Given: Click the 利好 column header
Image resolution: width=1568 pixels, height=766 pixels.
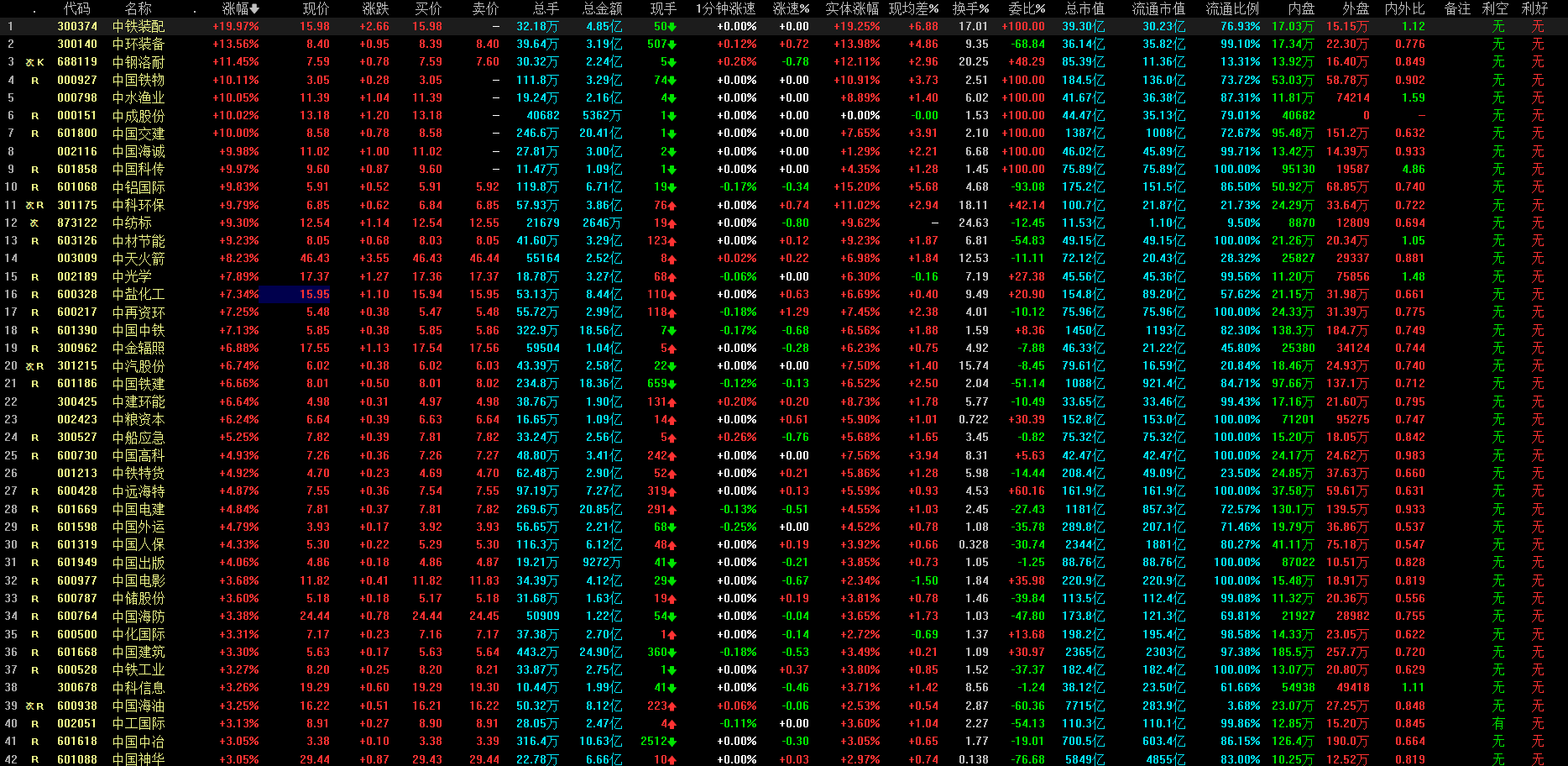Looking at the screenshot, I should 1534,8.
